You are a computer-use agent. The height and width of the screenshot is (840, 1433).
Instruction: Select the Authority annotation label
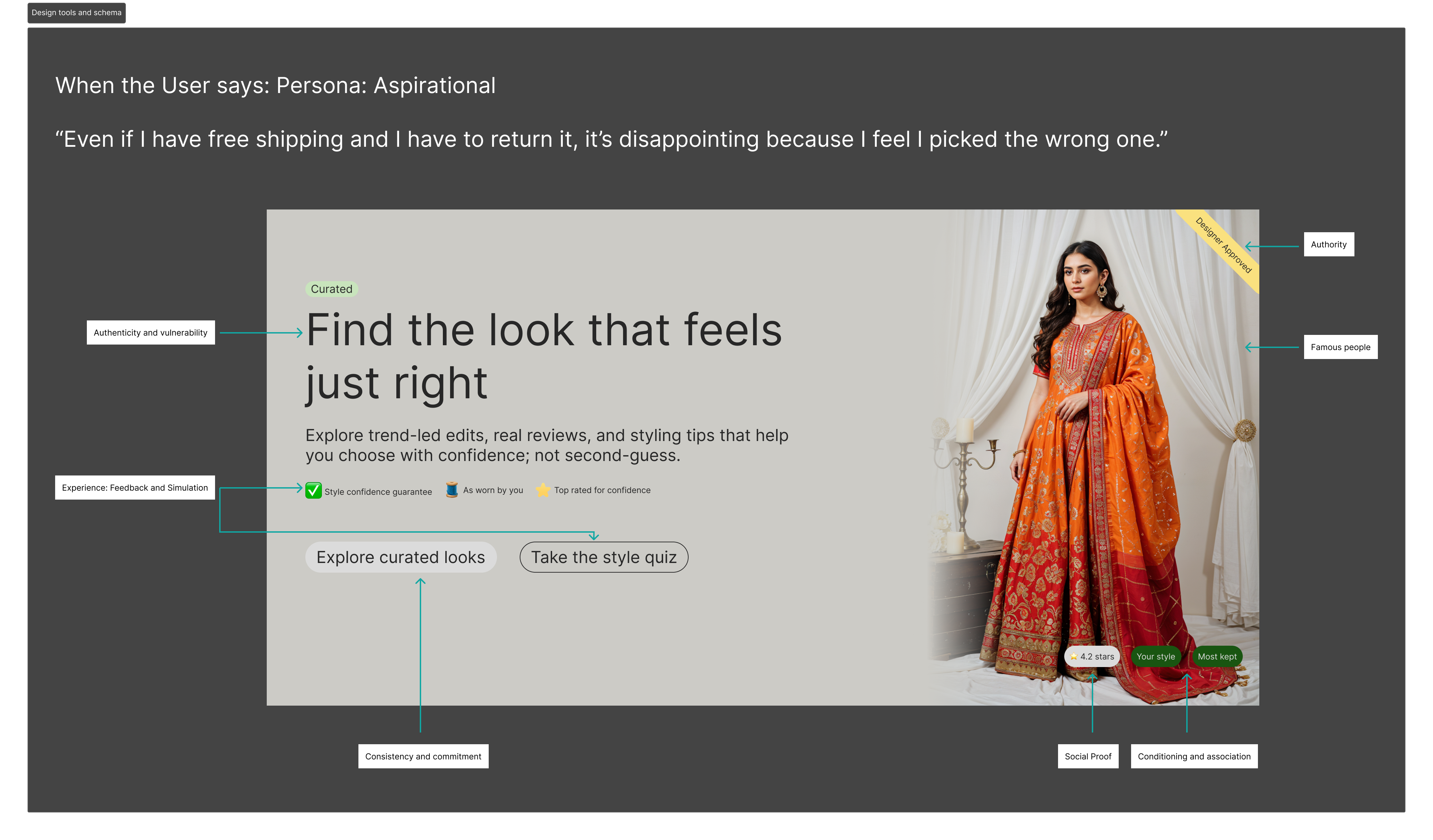pos(1328,244)
